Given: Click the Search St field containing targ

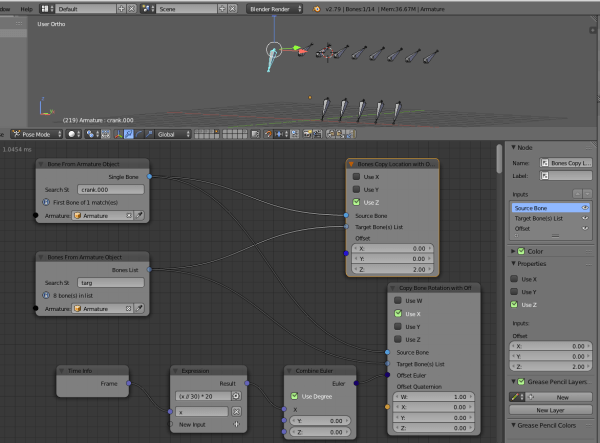Looking at the screenshot, I should (108, 283).
